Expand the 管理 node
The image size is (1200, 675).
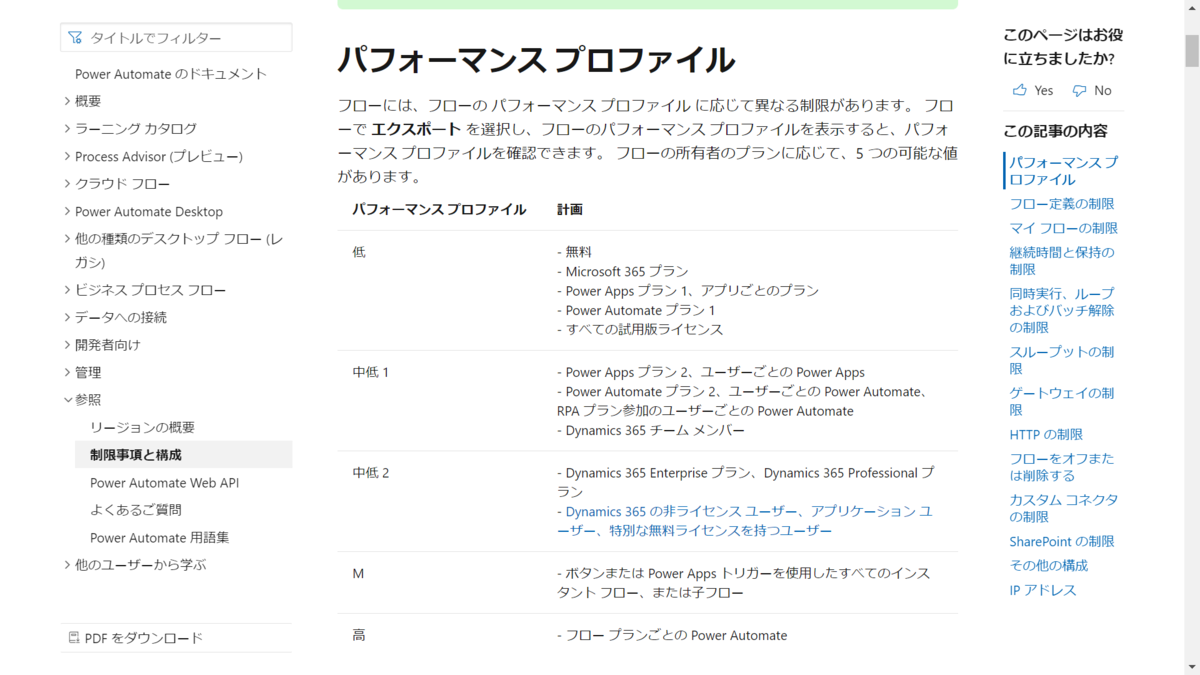(x=67, y=372)
